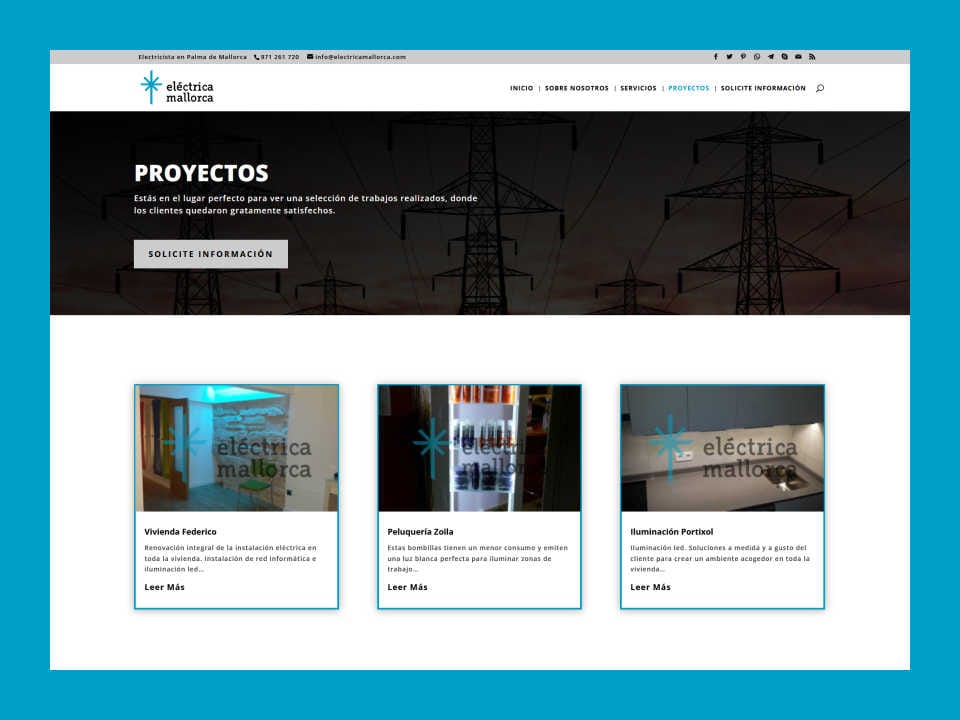The image size is (960, 720).
Task: Open the Twitter social icon
Action: point(729,57)
